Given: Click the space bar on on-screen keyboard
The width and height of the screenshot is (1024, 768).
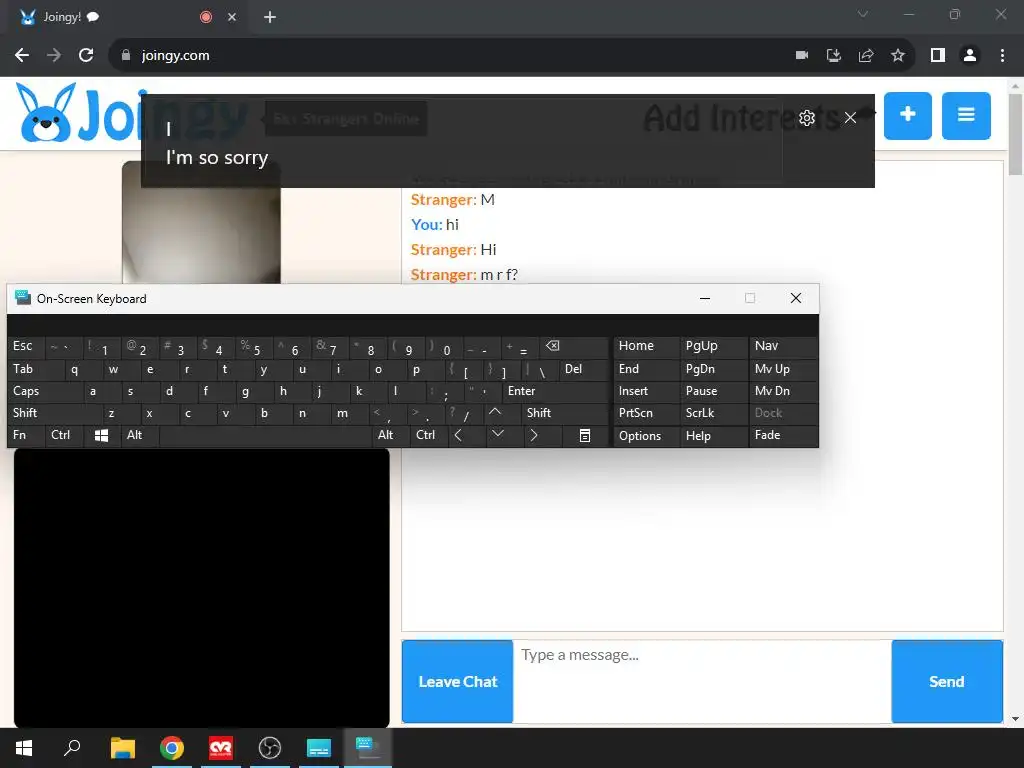Looking at the screenshot, I should click(266, 435).
